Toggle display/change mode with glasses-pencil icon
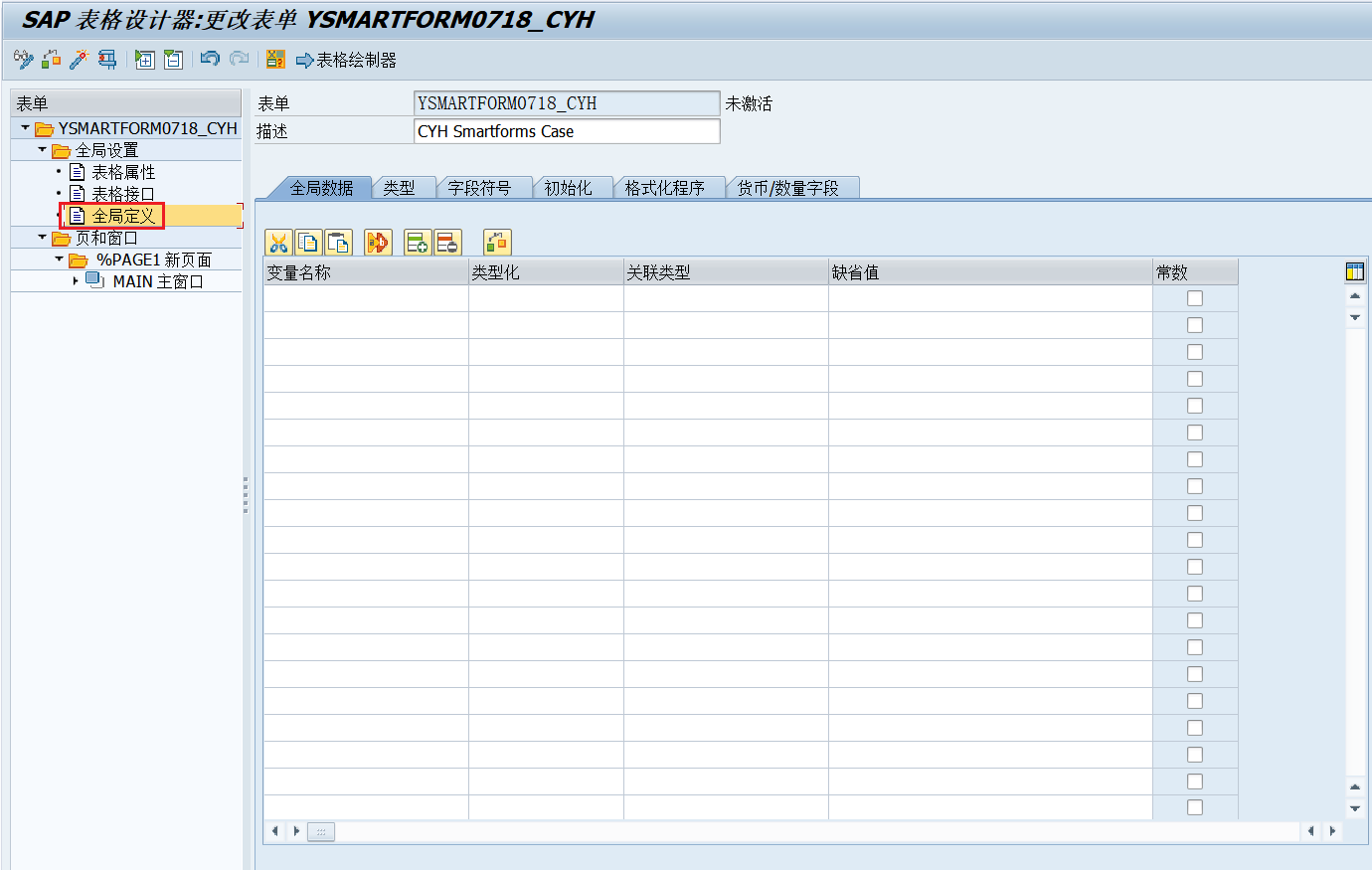 [23, 60]
